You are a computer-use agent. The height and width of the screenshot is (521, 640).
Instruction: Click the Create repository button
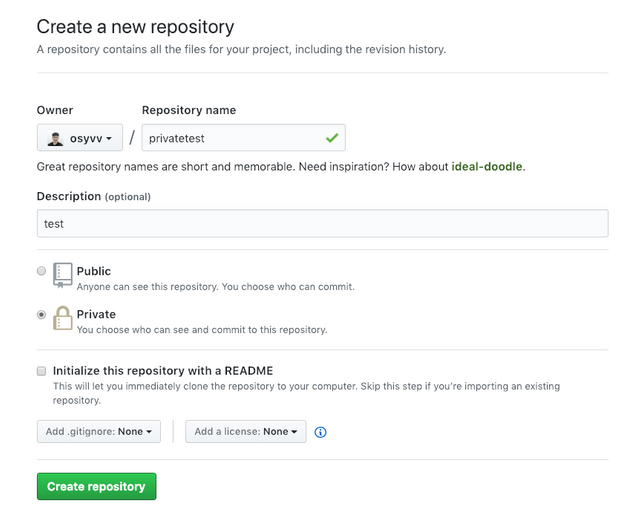coord(96,486)
